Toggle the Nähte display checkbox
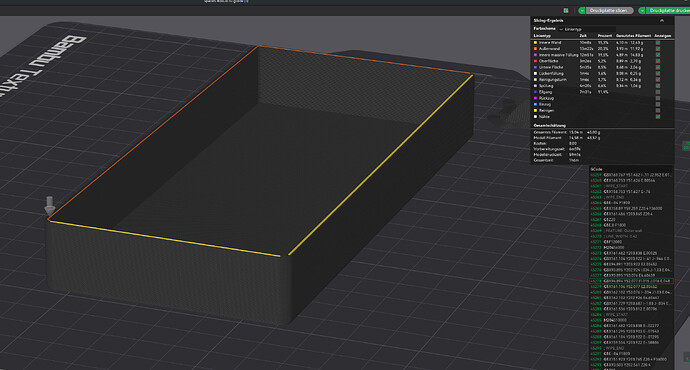 click(x=657, y=117)
